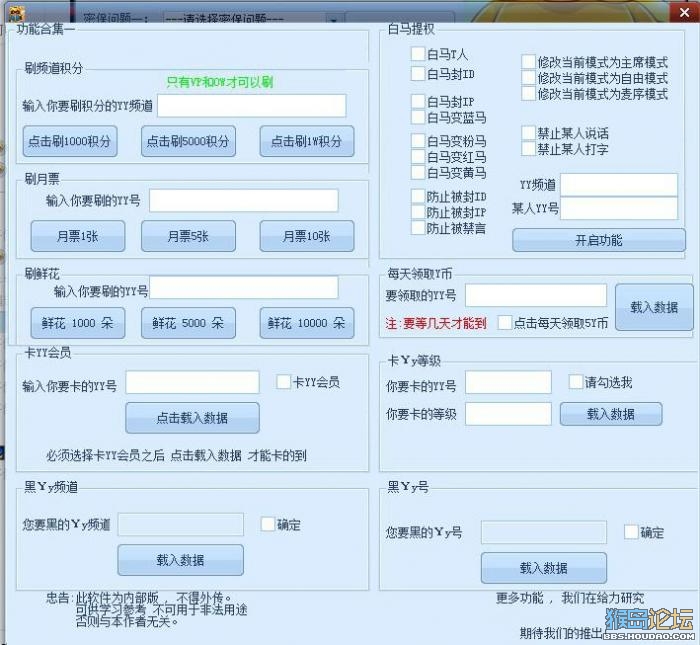Focus the 输入你要卡的YY号 input field
The width and height of the screenshot is (700, 645).
tap(192, 382)
